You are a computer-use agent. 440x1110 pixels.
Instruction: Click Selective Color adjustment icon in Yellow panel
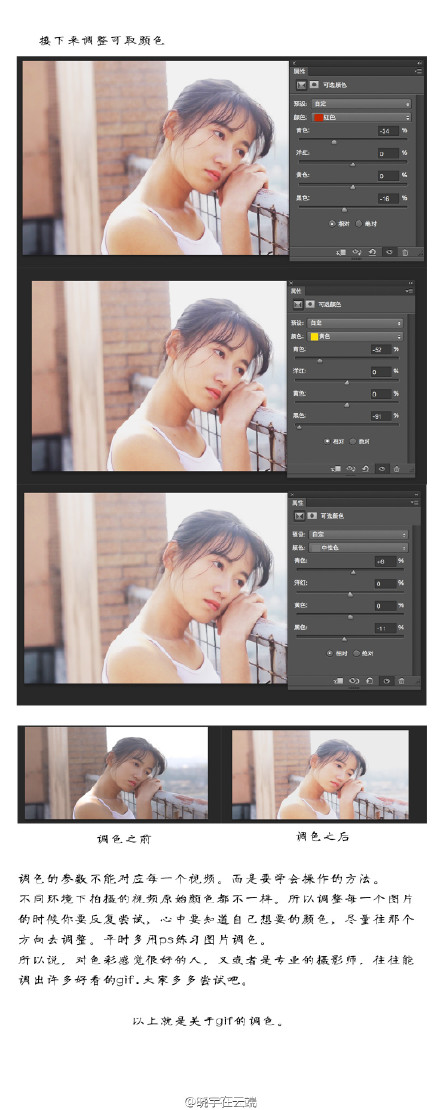tap(298, 304)
